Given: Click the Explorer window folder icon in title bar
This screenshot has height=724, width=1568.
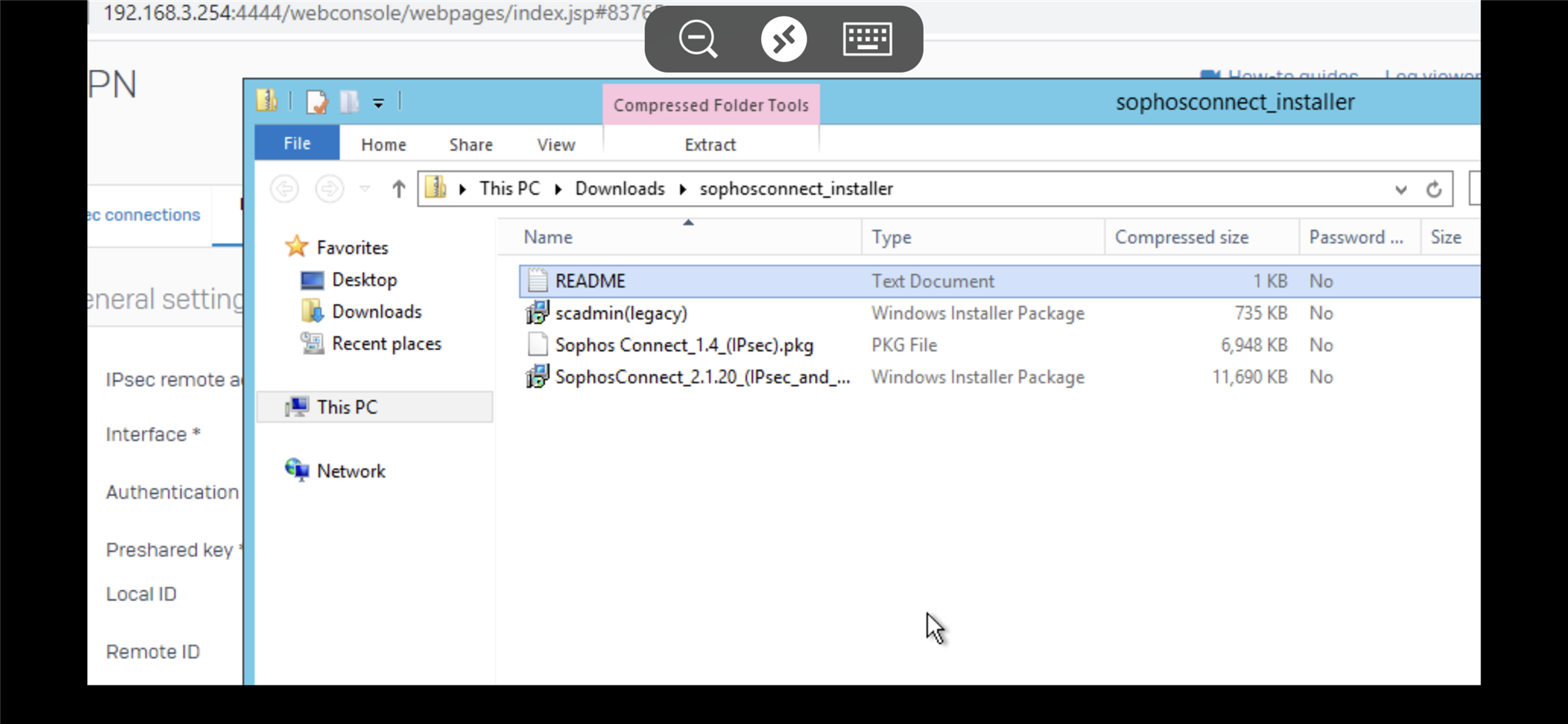Looking at the screenshot, I should coord(267,101).
